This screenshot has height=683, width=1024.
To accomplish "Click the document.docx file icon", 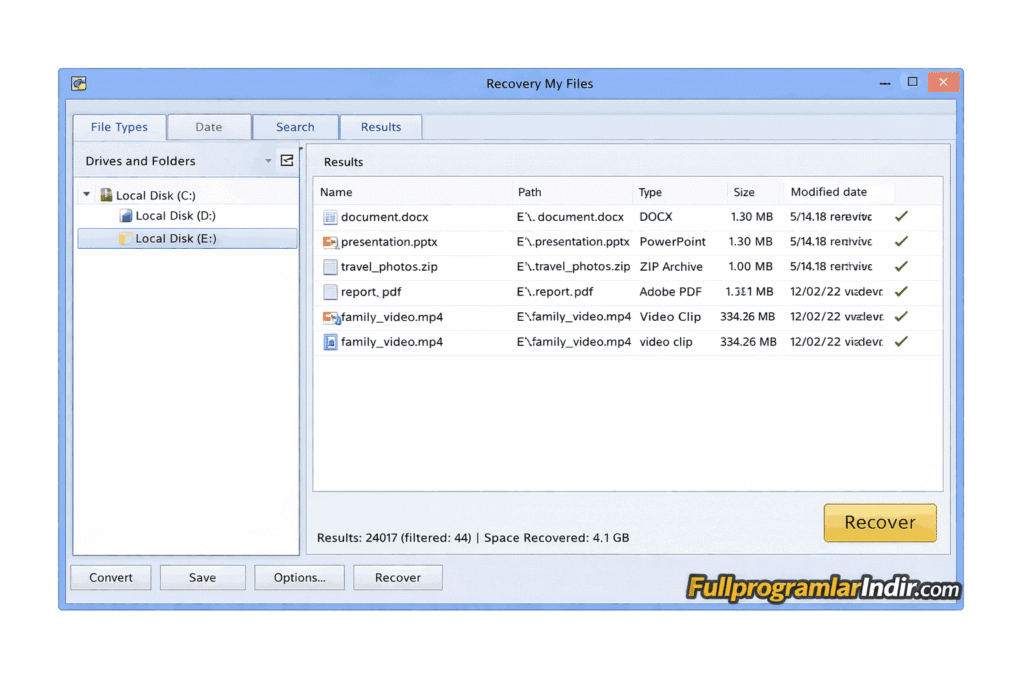I will 330,217.
